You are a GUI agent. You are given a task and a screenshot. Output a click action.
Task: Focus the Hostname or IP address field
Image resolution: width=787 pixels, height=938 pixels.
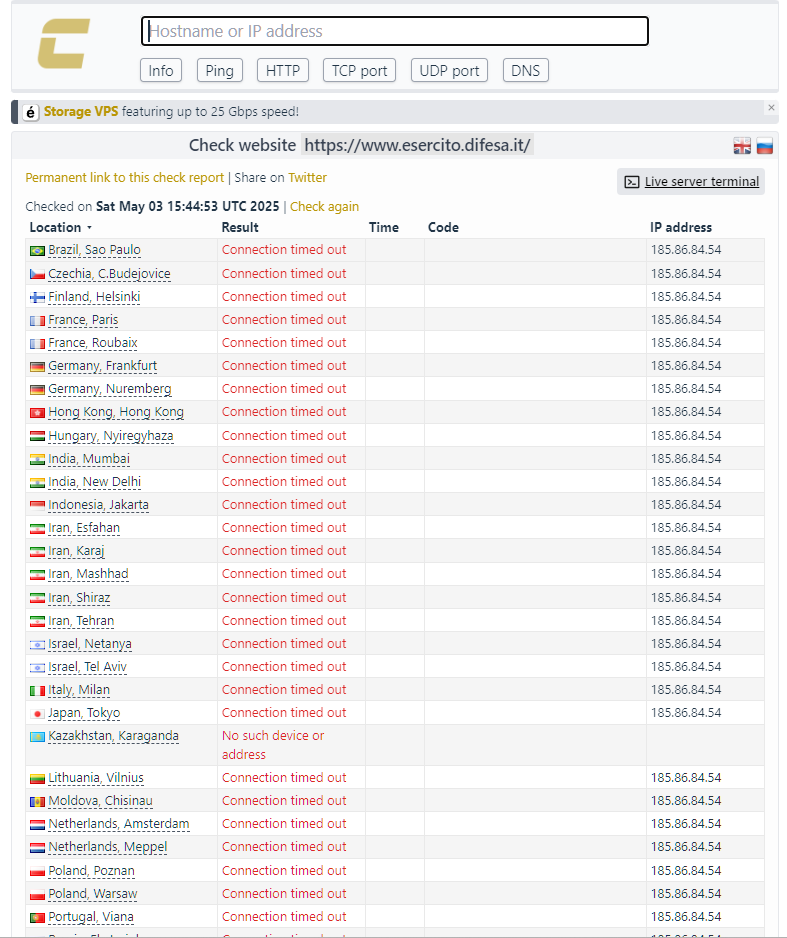[394, 31]
